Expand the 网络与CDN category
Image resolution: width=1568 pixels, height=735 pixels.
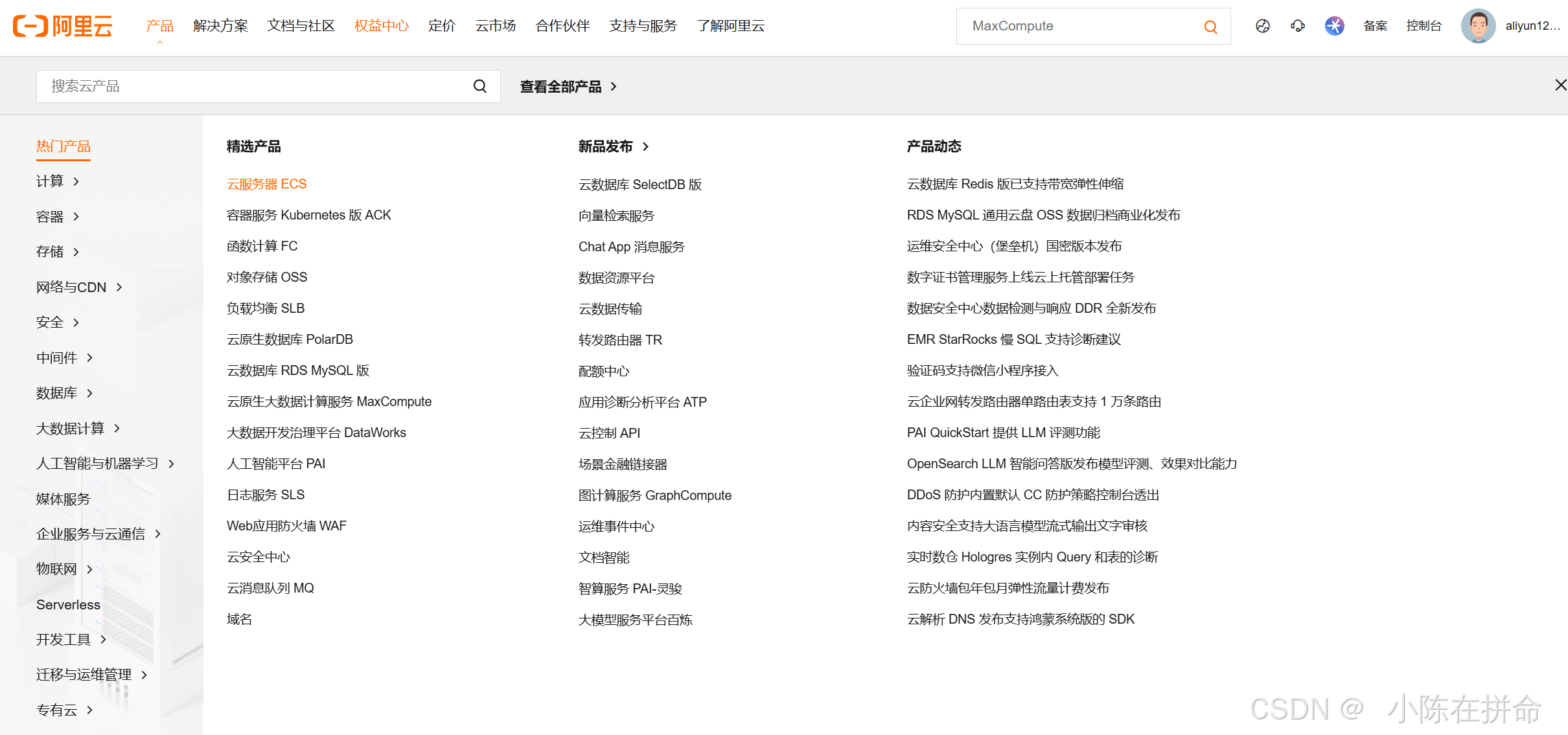tap(79, 288)
